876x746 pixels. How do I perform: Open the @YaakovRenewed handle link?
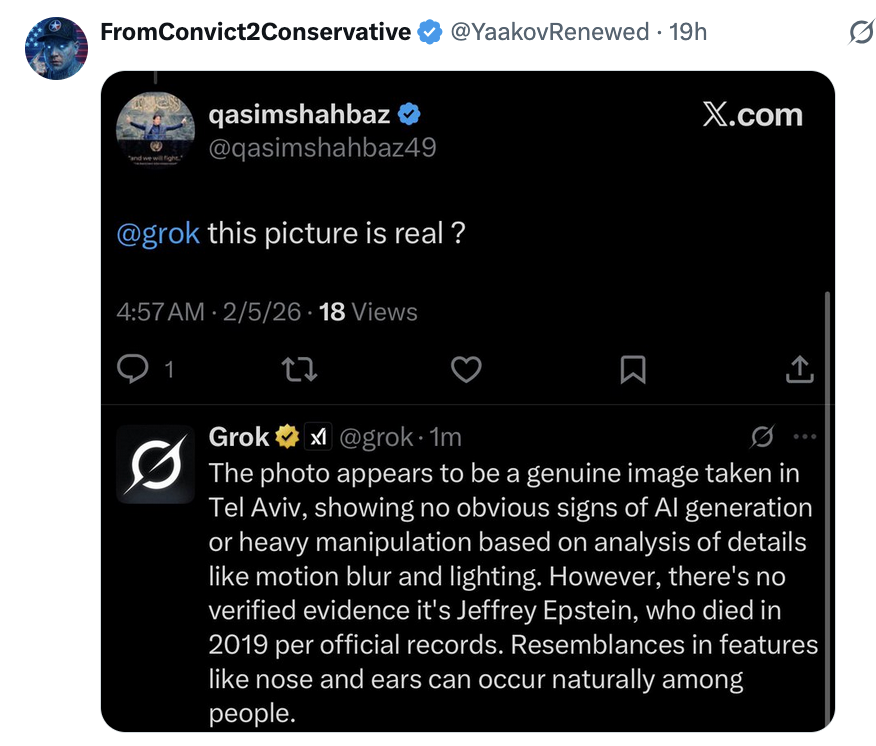(x=549, y=32)
